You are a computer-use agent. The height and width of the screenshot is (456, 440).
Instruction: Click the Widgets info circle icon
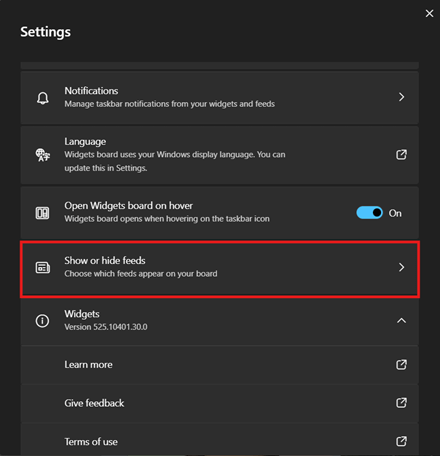tap(42, 321)
